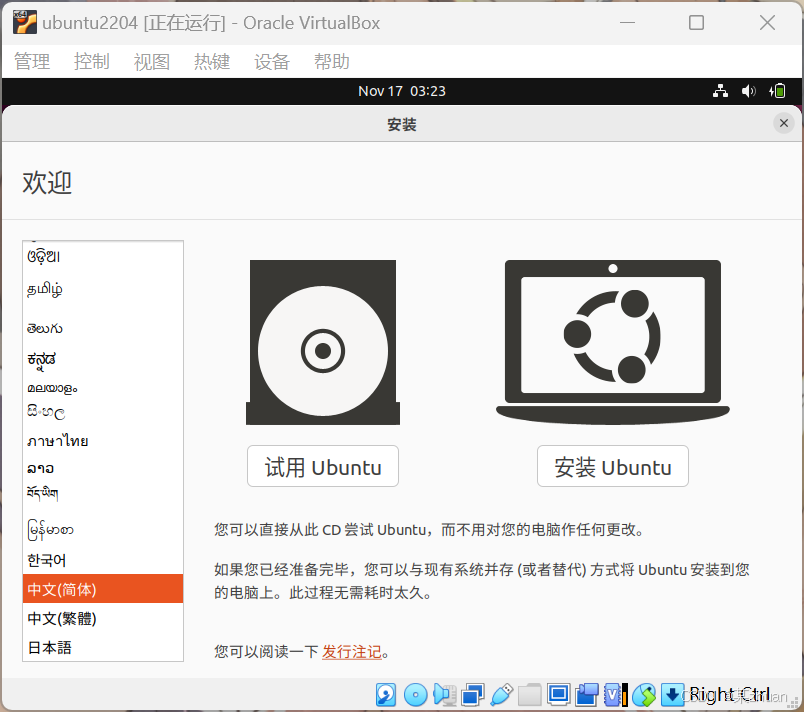The width and height of the screenshot is (804, 712).
Task: Open the 控制 menu
Action: coord(92,62)
